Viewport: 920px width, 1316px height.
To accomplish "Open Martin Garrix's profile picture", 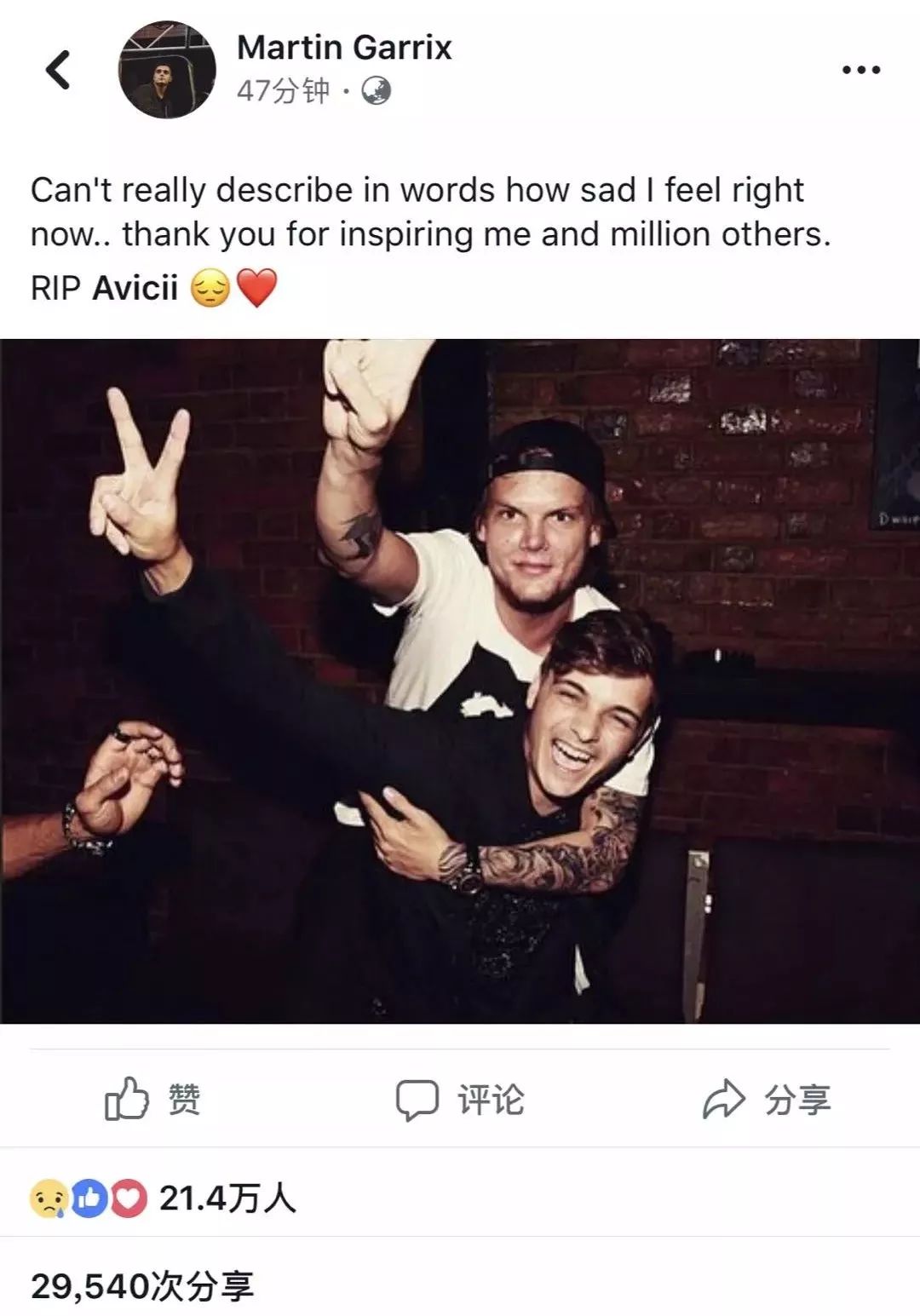I will coord(167,70).
